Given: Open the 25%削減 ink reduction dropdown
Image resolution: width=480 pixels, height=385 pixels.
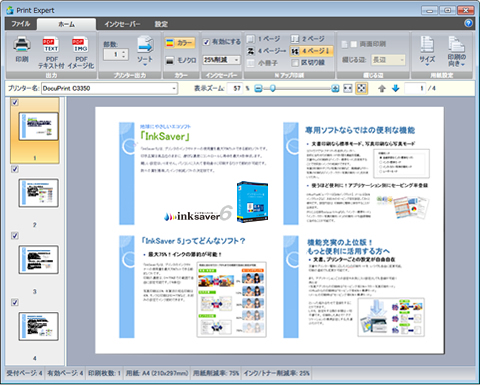Looking at the screenshot, I should (x=221, y=60).
